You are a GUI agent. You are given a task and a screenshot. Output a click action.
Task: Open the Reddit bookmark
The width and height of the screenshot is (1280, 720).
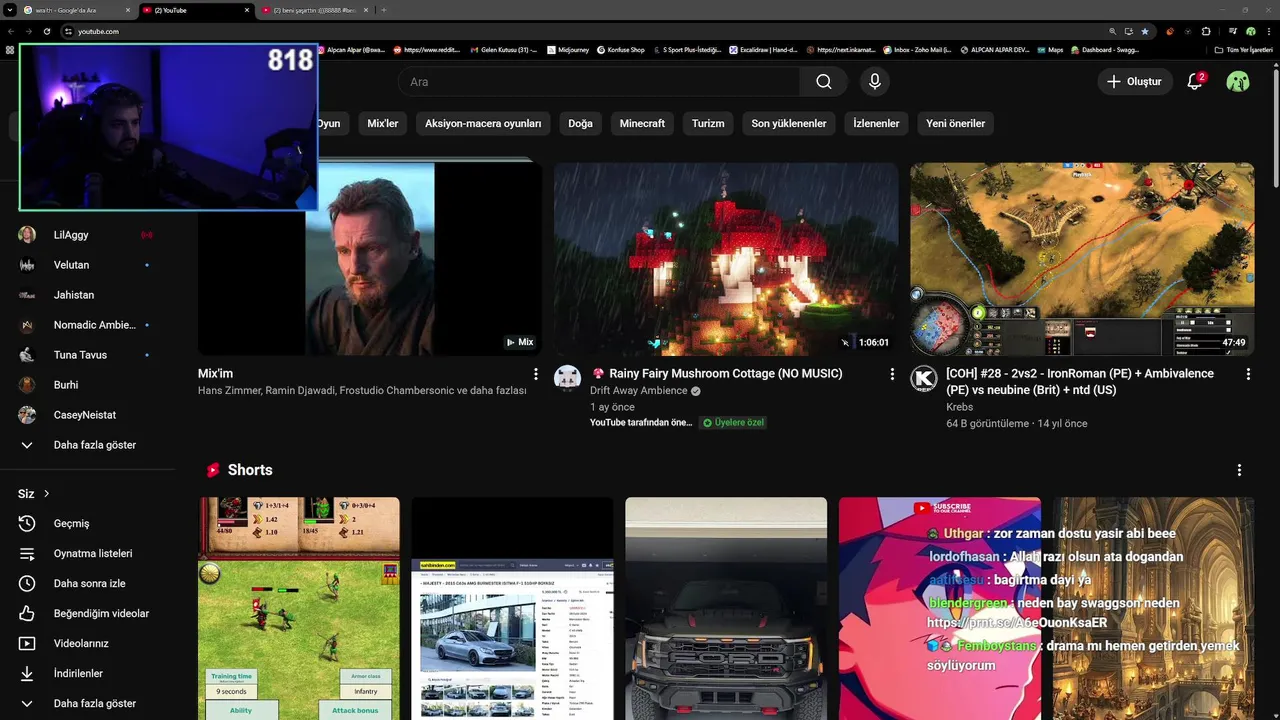pyautogui.click(x=427, y=50)
